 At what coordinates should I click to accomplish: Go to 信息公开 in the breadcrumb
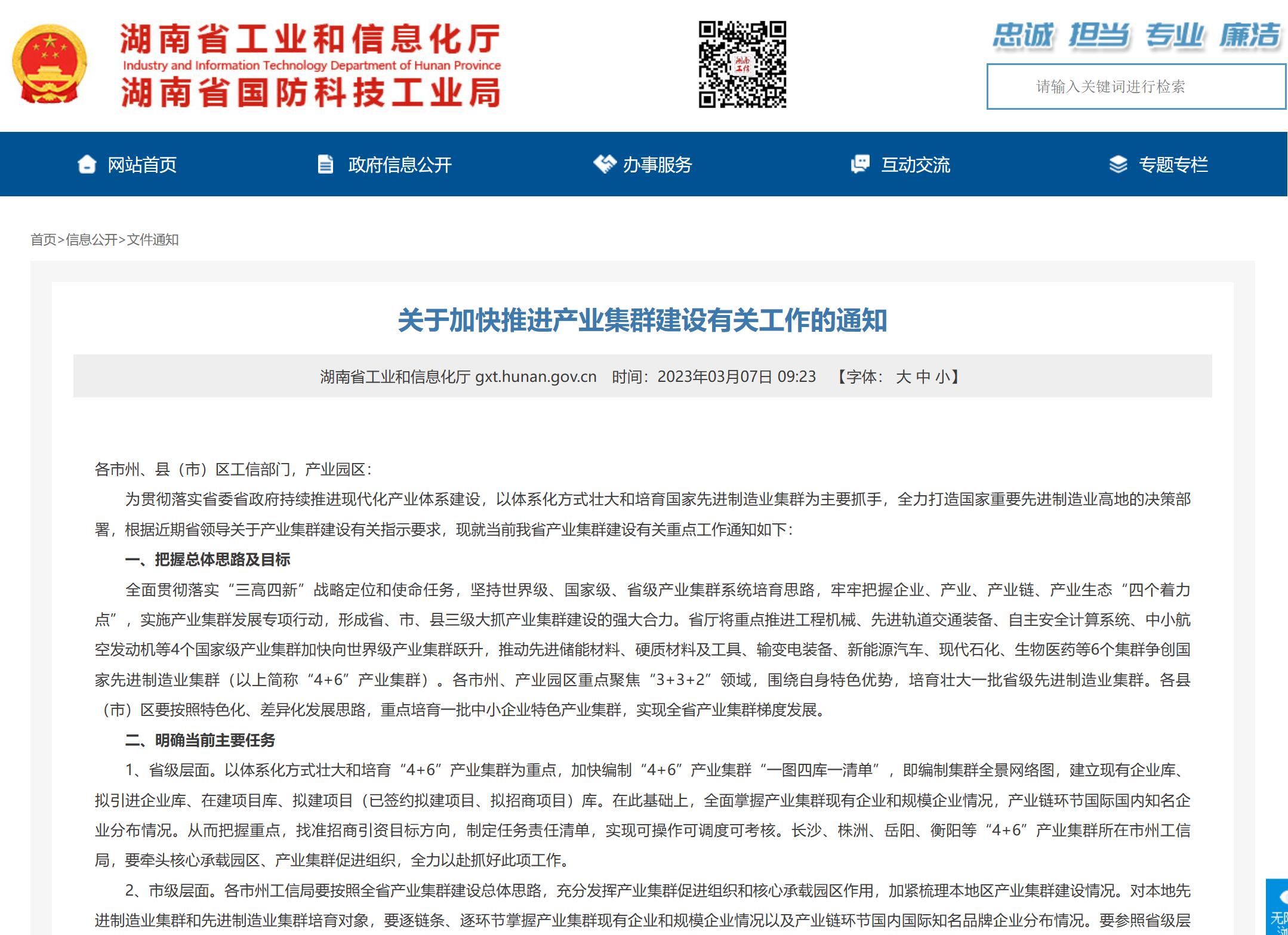92,240
